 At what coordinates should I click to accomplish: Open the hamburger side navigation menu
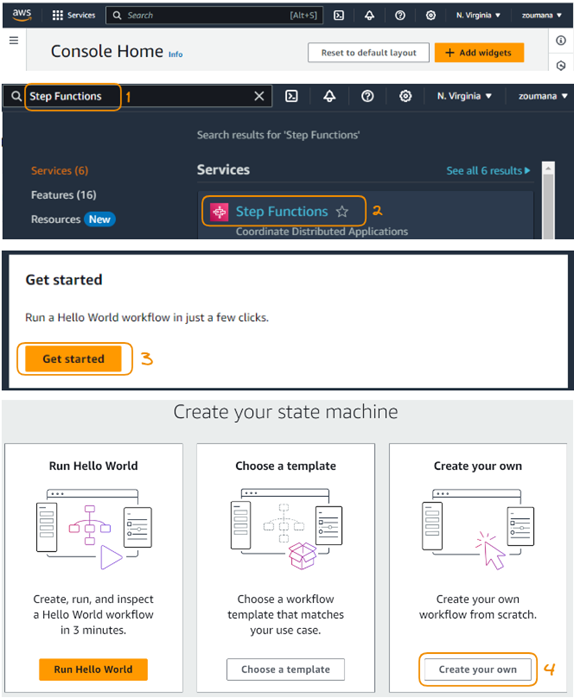click(14, 41)
